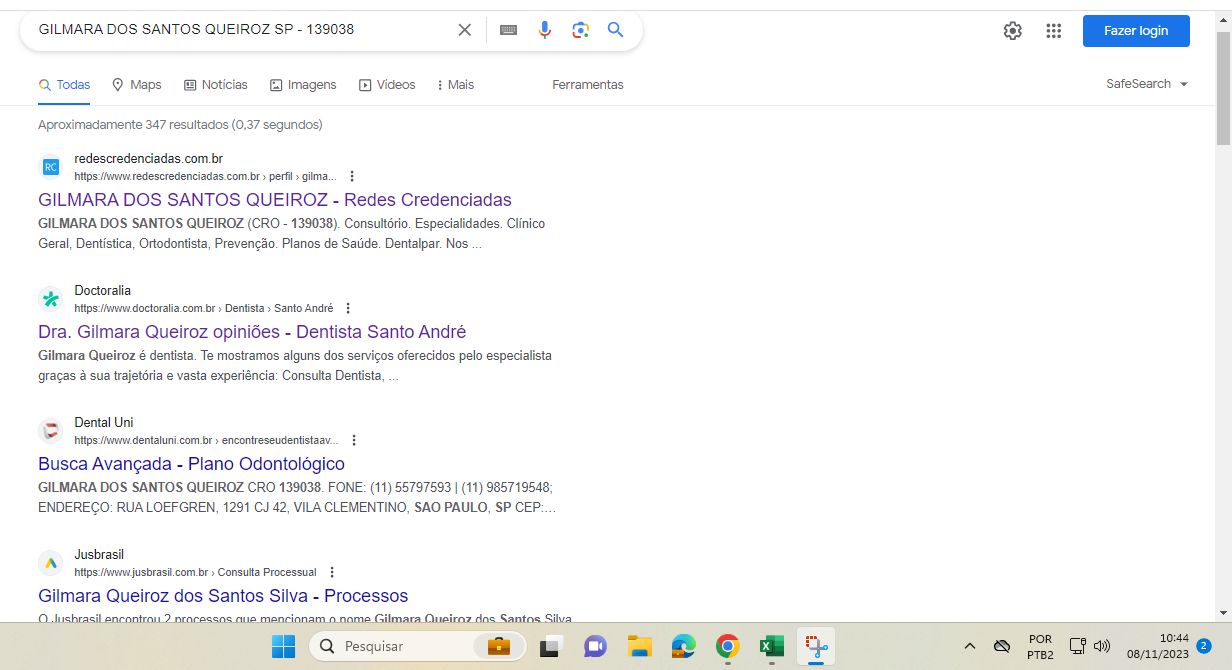Click the blue magnifier search button
The image size is (1232, 670).
pos(616,30)
